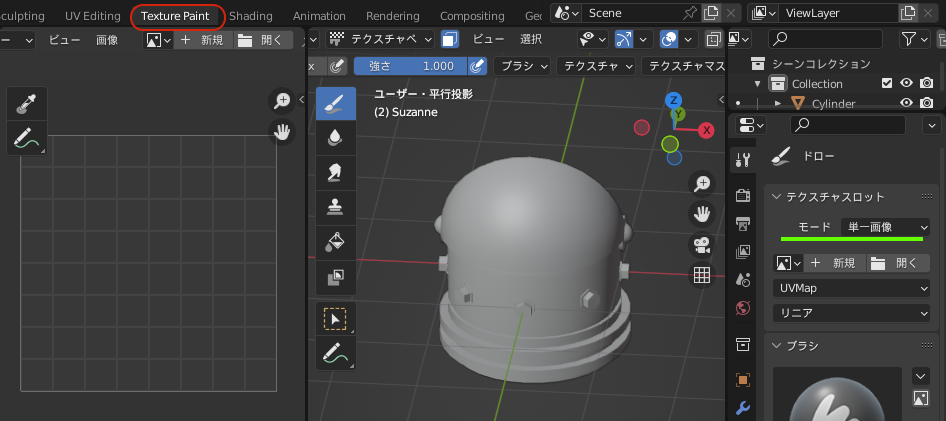Switch to the Shading workspace tab
The height and width of the screenshot is (421, 946).
point(250,16)
